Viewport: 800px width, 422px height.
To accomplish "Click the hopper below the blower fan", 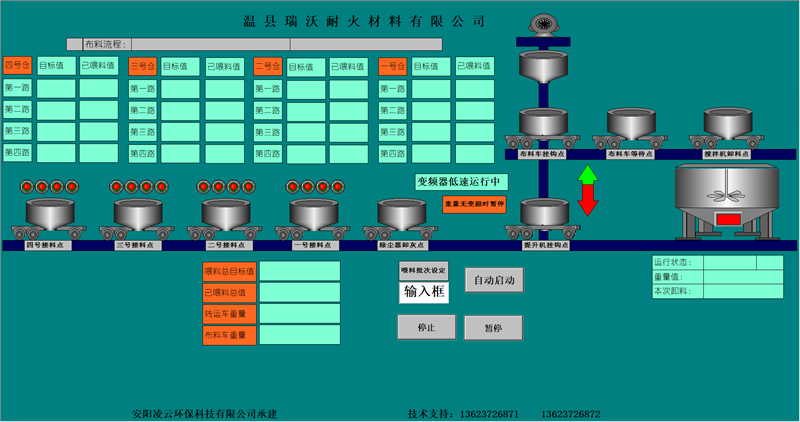I will 543,68.
